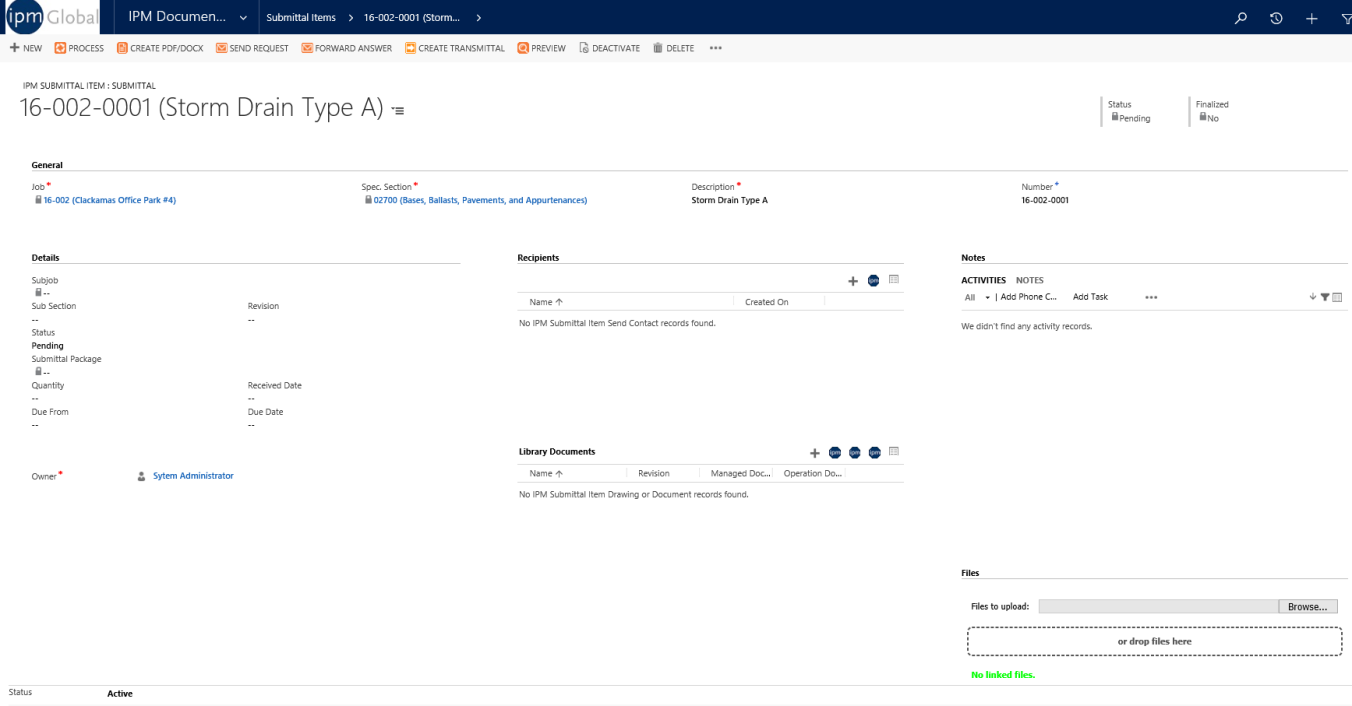
Task: Delete the record using the trash command
Action: coord(673,48)
